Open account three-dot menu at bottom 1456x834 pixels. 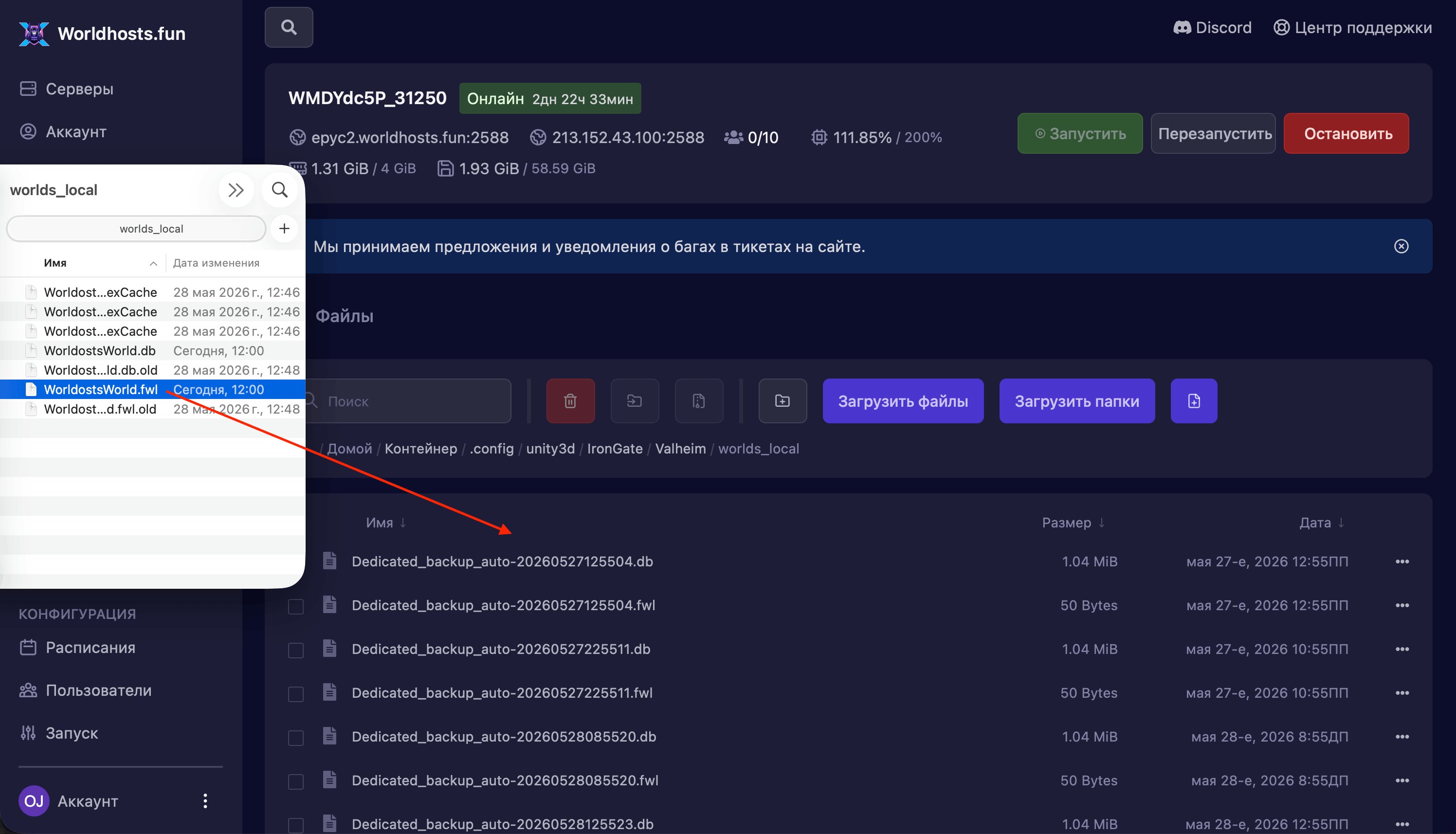point(205,801)
